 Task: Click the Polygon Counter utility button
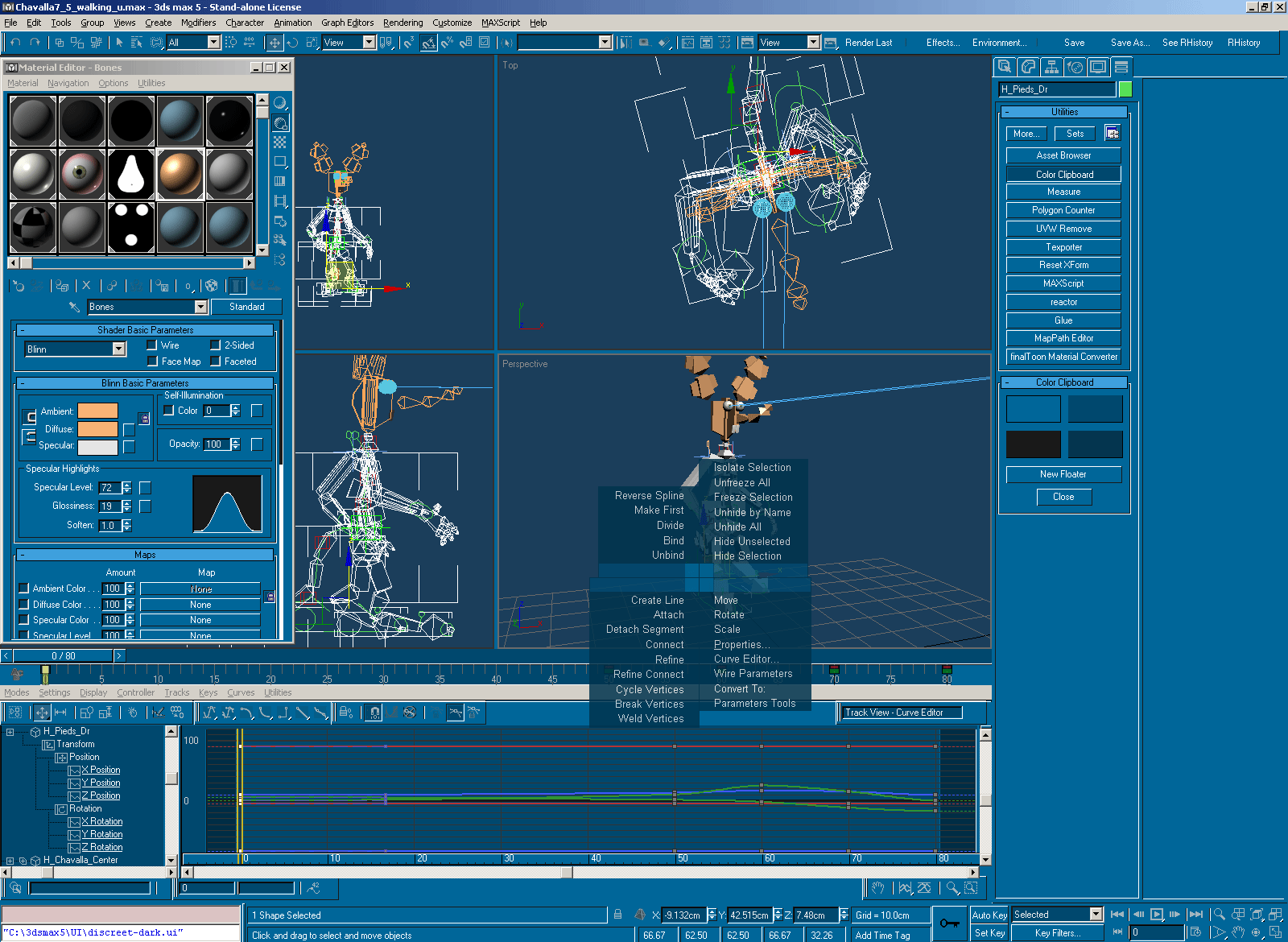(x=1063, y=210)
